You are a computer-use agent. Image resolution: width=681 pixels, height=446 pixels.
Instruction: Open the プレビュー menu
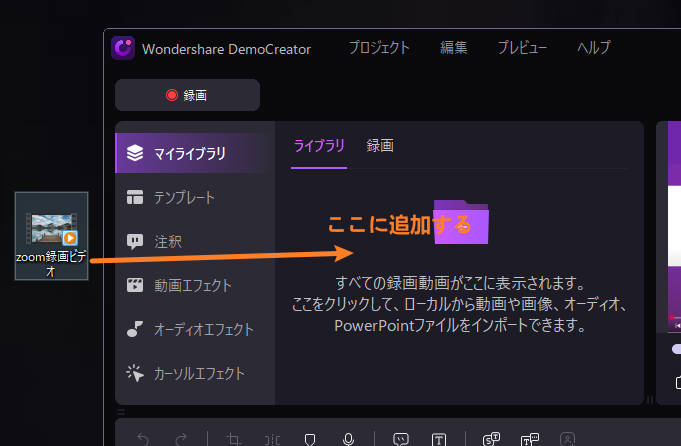click(x=522, y=48)
